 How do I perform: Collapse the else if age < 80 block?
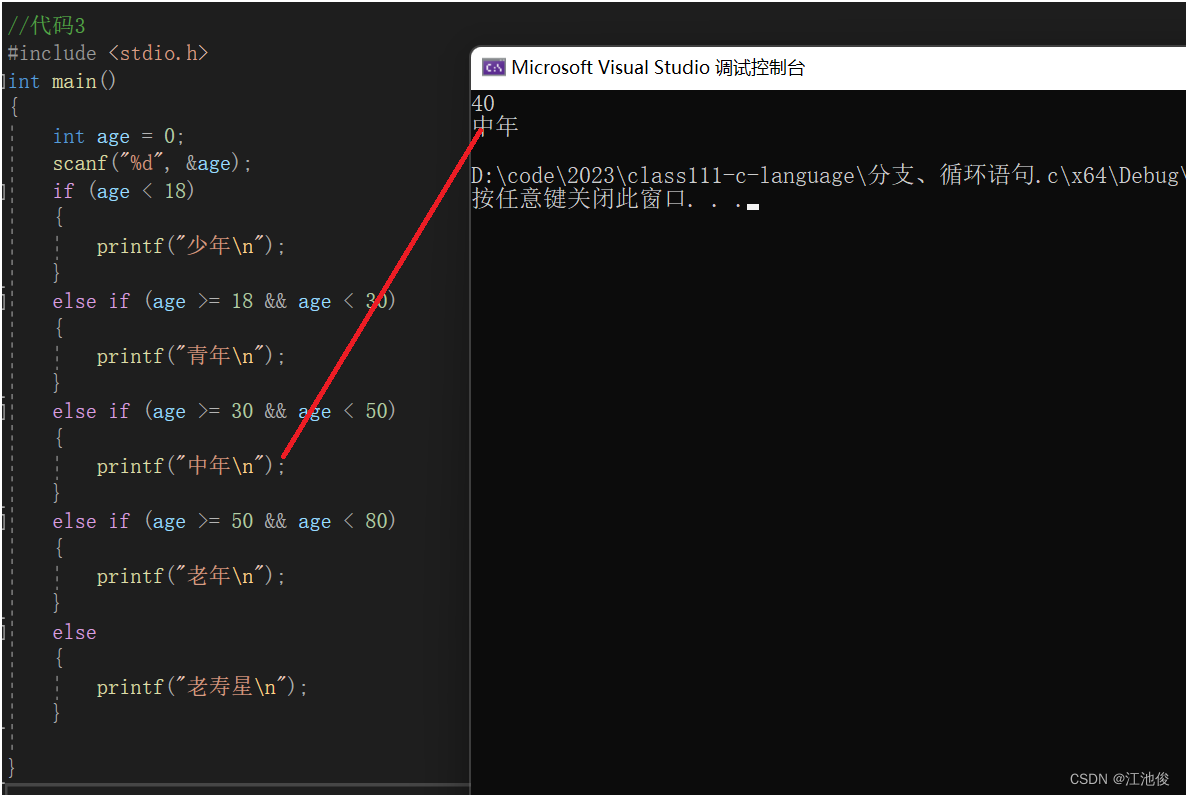[3, 521]
